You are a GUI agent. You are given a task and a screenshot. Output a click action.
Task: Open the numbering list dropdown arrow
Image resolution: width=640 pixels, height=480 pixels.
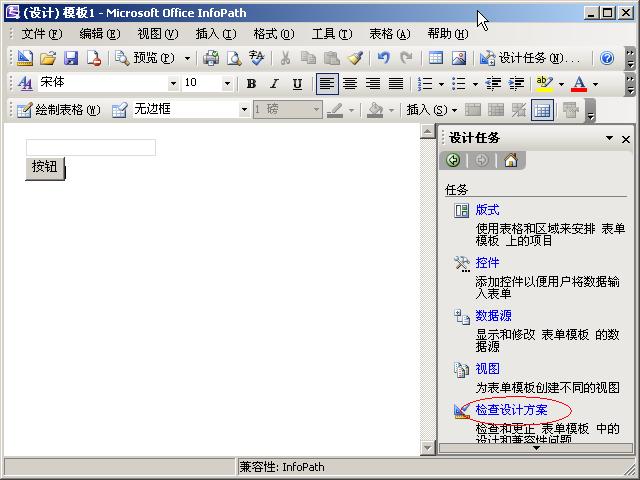pos(441,84)
